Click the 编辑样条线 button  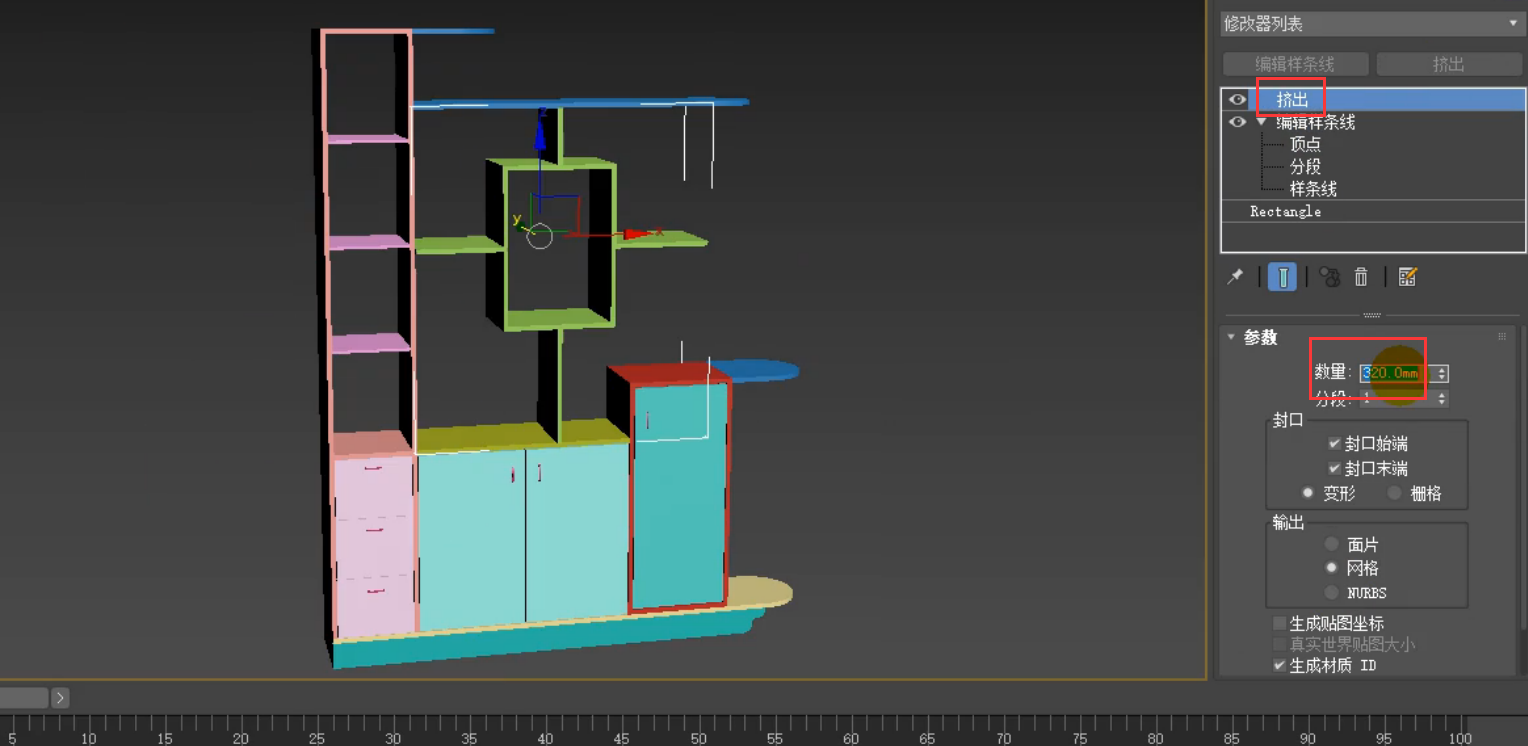tap(1295, 63)
